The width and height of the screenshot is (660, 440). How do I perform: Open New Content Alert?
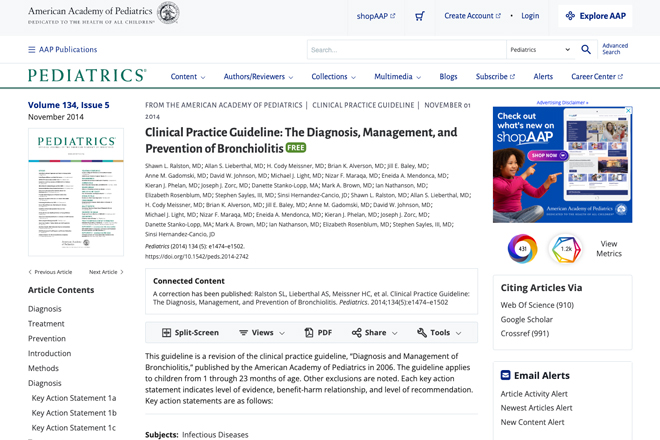coord(532,422)
